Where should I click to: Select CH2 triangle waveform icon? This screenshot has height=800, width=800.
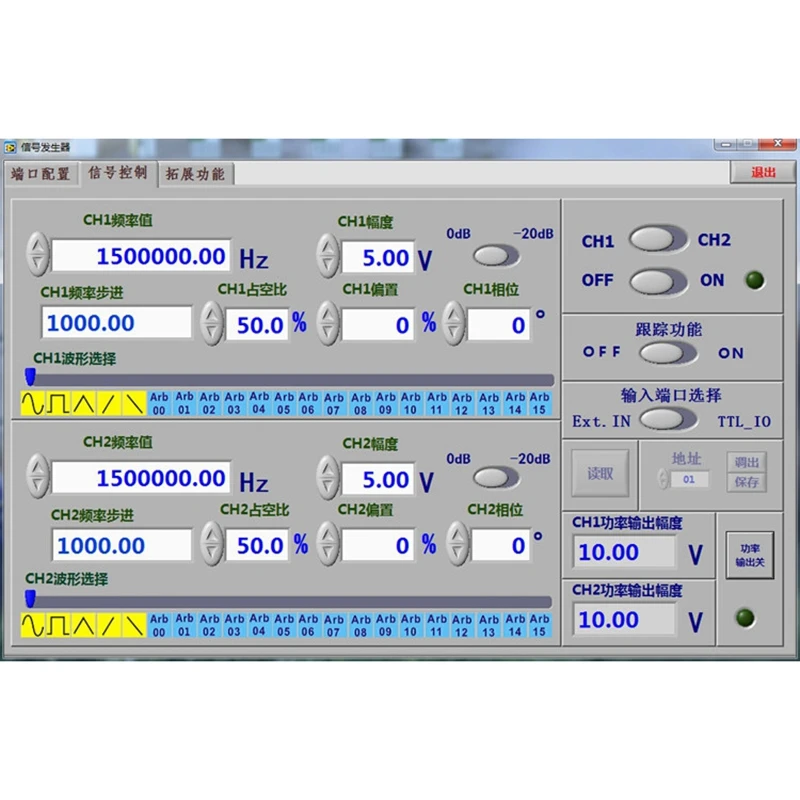(83, 625)
